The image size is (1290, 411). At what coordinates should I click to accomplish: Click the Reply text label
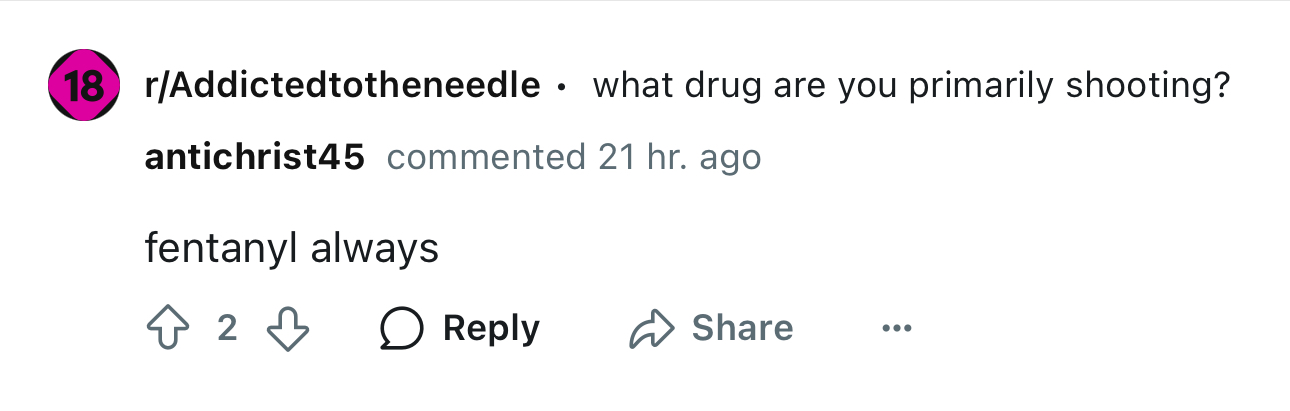coord(491,329)
